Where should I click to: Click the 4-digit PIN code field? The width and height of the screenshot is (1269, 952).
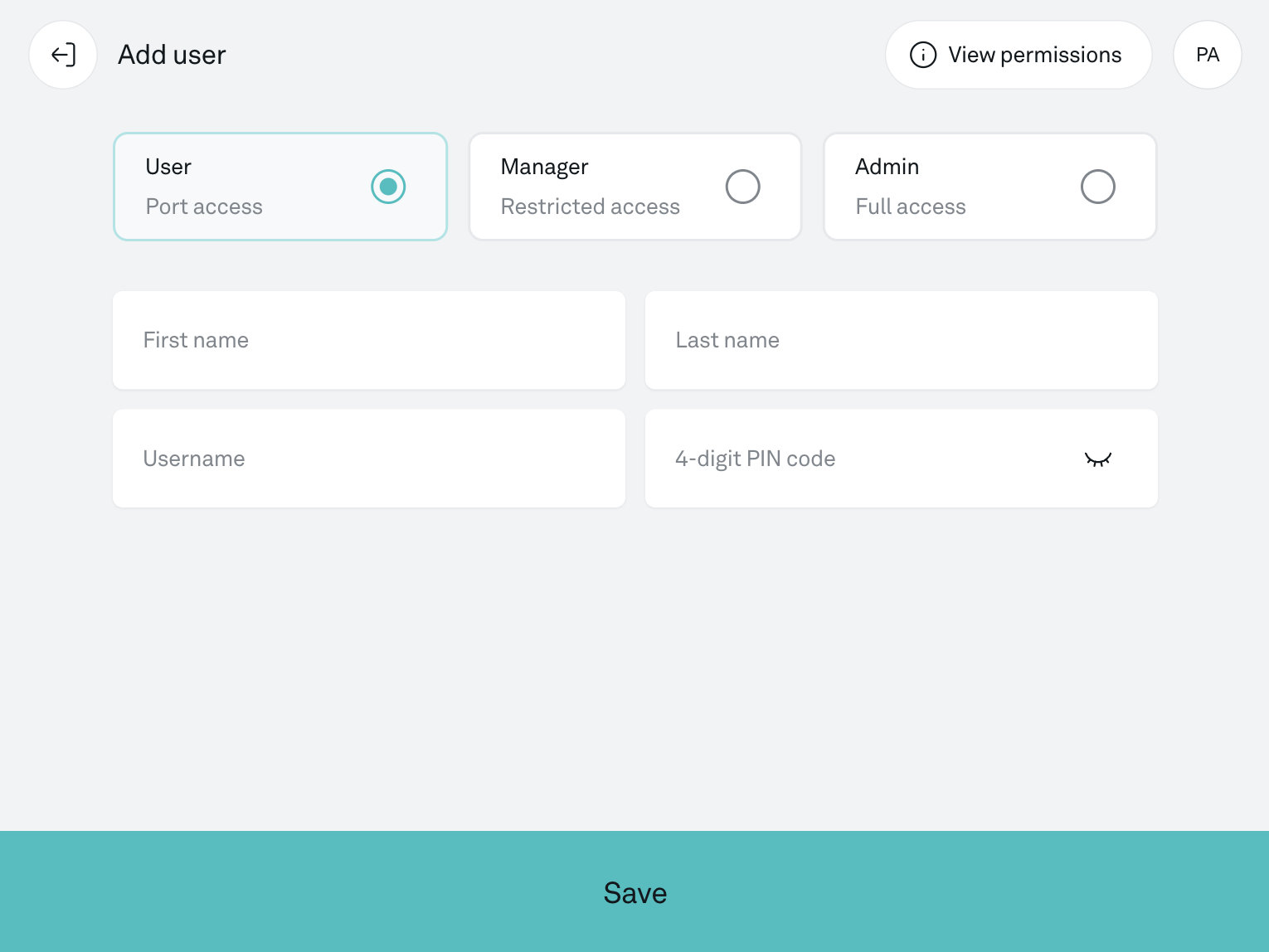pos(863,459)
